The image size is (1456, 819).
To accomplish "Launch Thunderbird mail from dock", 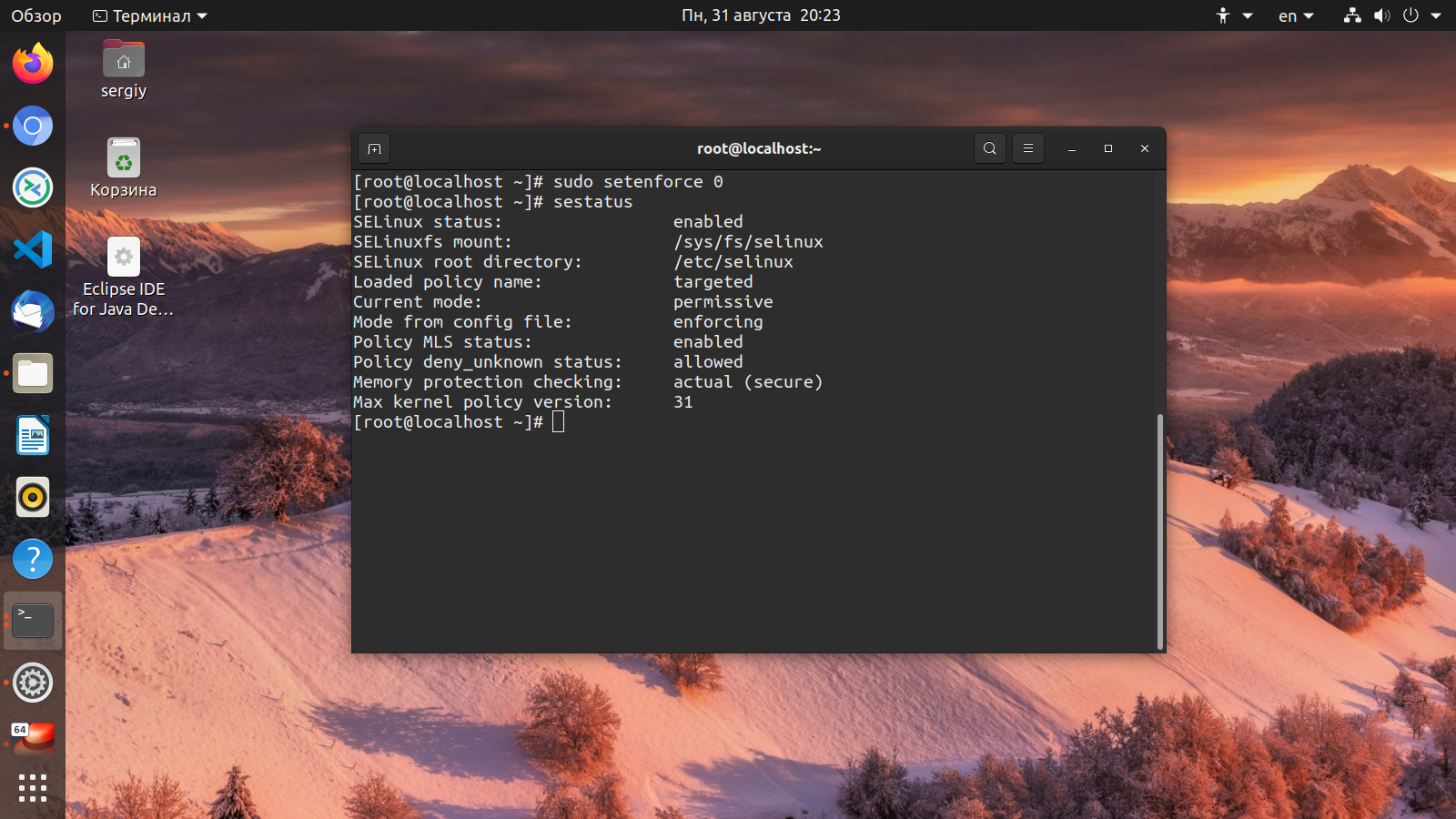I will tap(33, 311).
